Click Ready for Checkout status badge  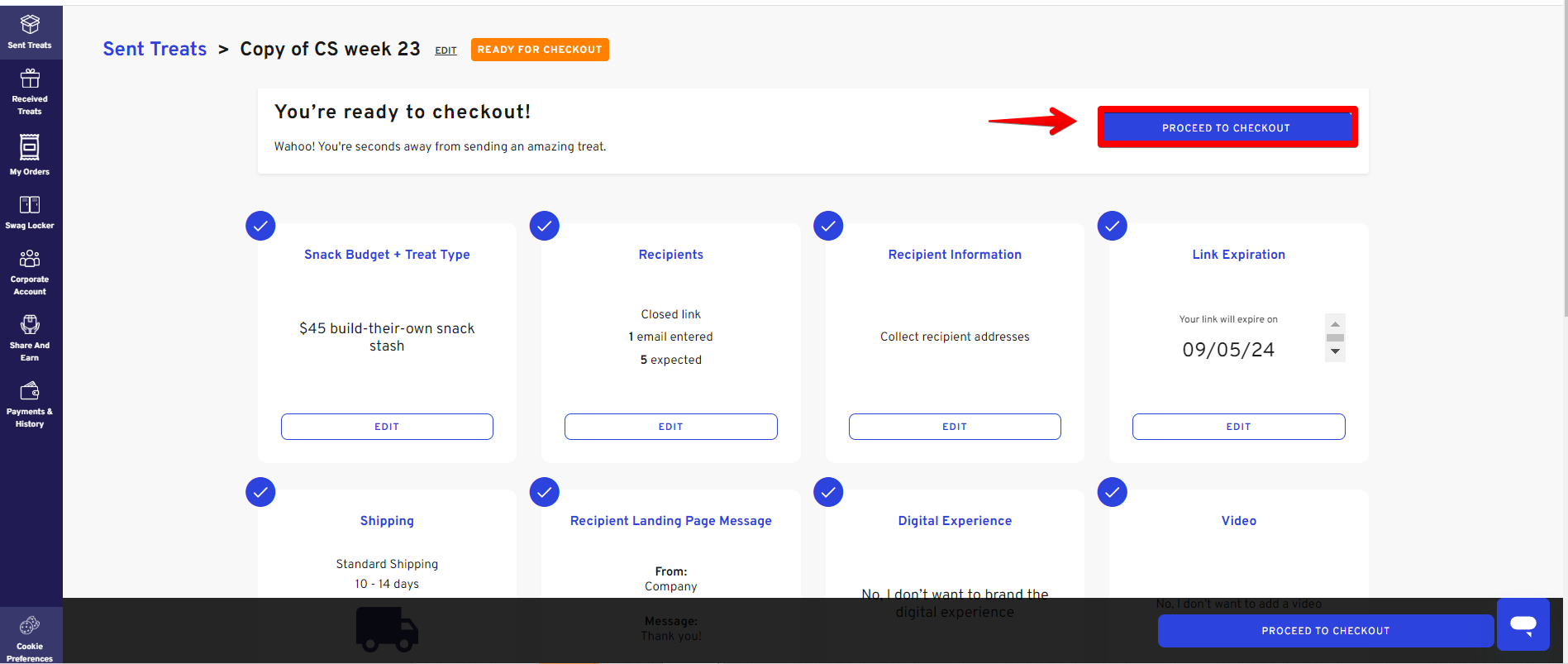tap(540, 50)
